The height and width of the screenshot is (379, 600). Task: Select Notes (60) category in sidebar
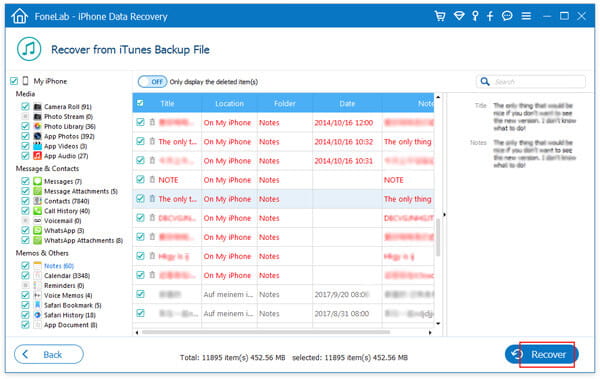point(59,266)
